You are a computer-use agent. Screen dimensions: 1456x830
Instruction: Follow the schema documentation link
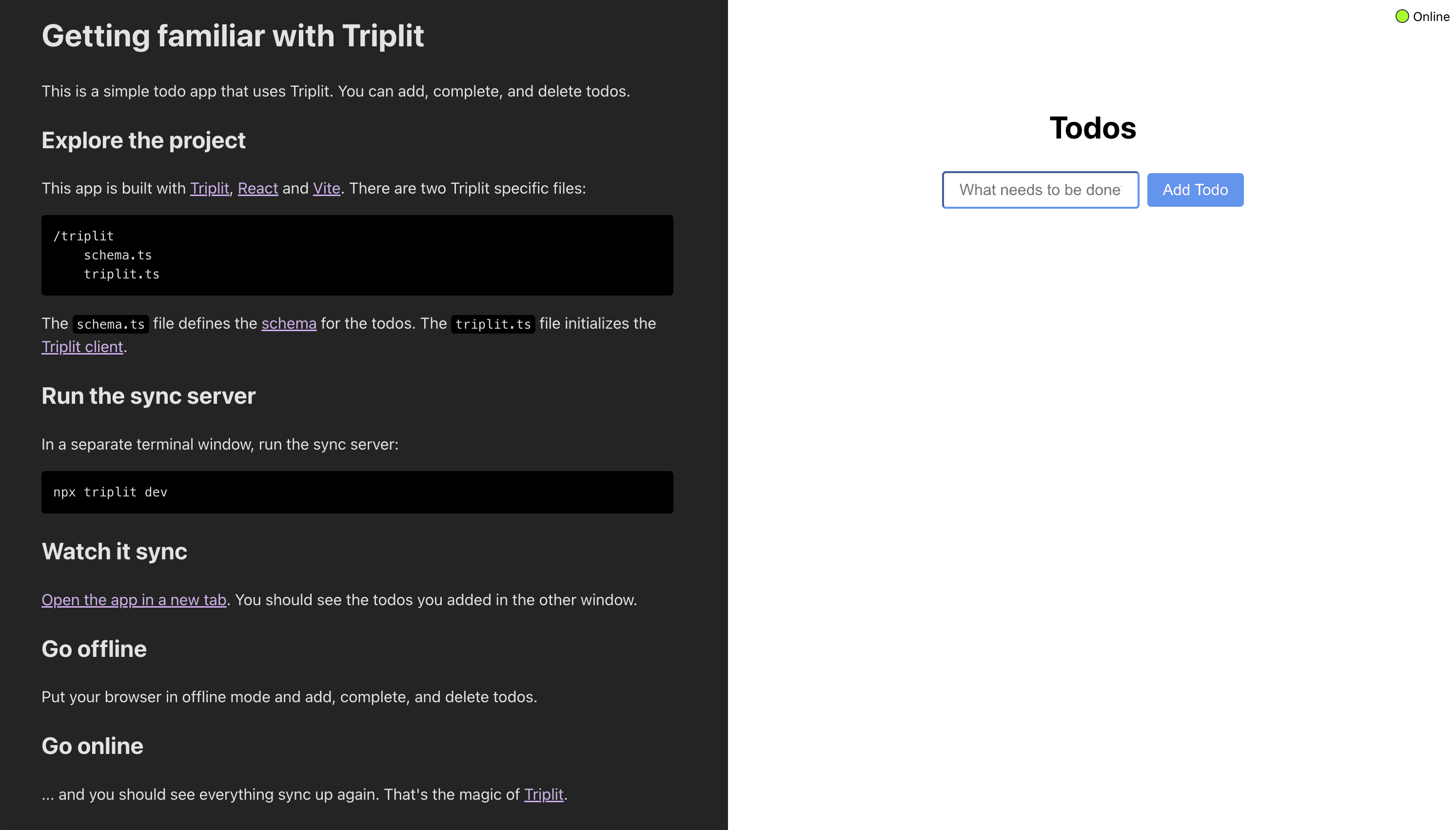289,323
